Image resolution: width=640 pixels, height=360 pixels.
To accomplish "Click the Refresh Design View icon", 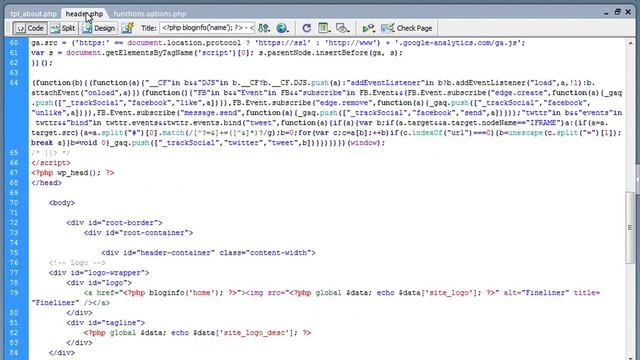I will pos(307,28).
